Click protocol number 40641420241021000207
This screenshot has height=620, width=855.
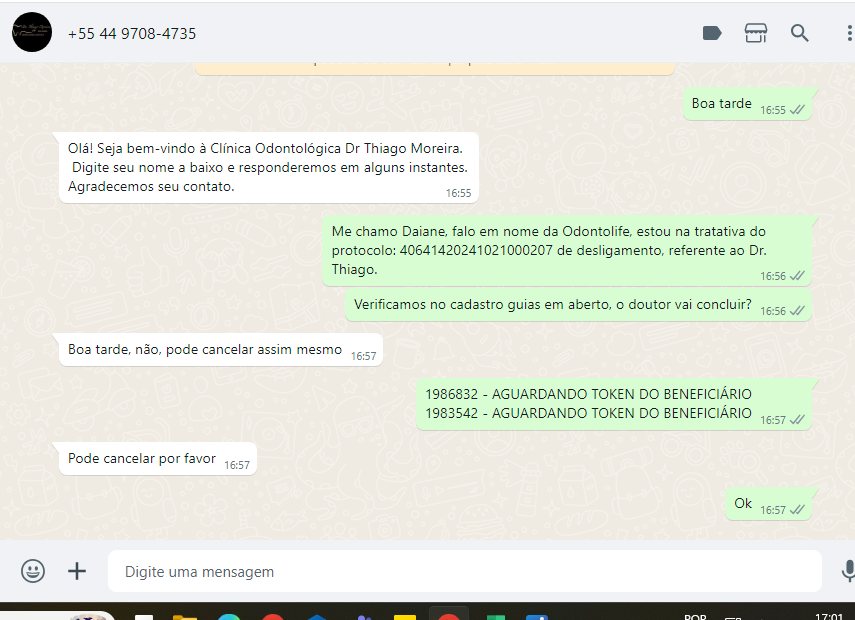[476, 250]
